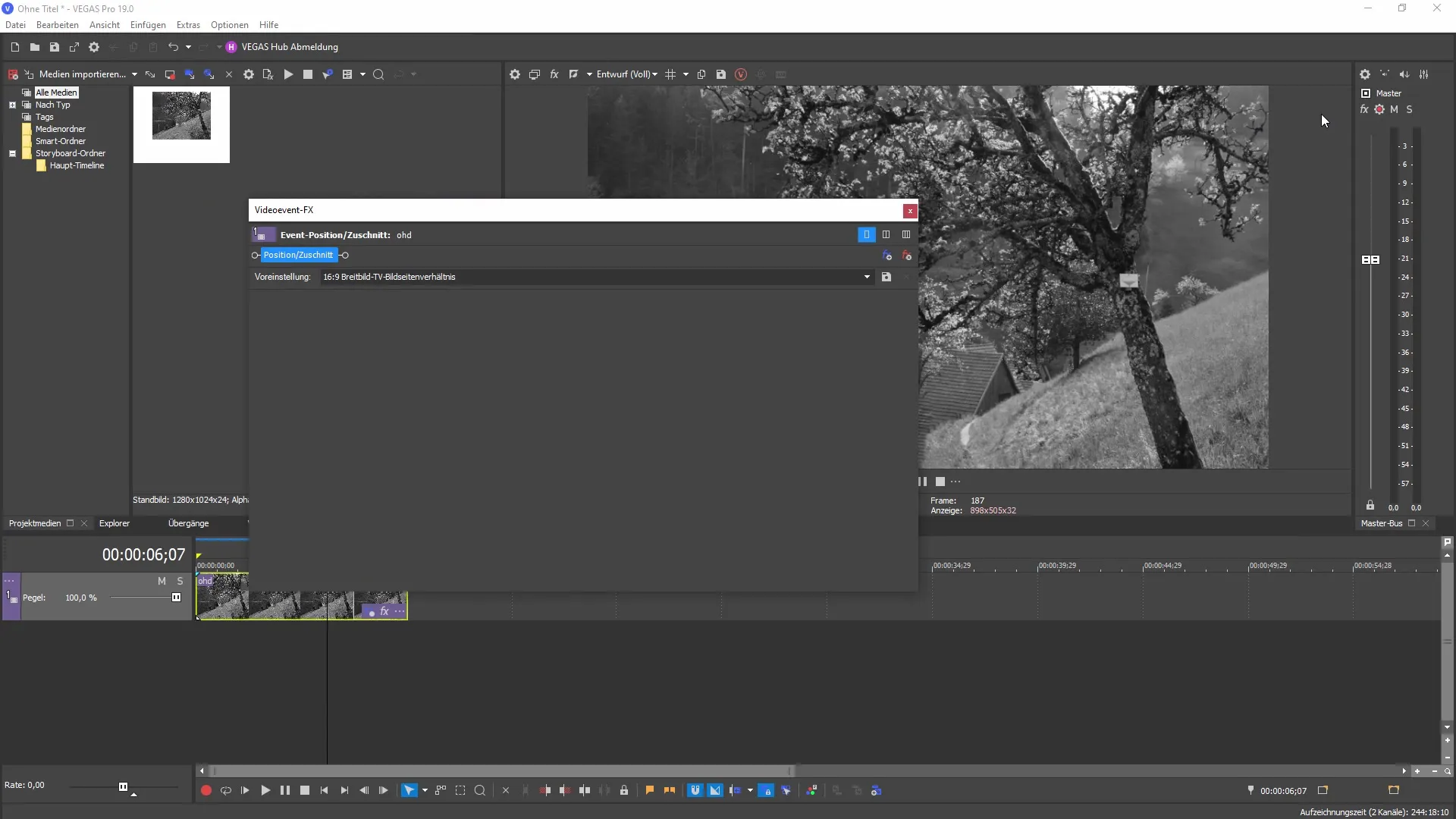
Task: Save the project with the floppy disk icon
Action: tap(55, 47)
